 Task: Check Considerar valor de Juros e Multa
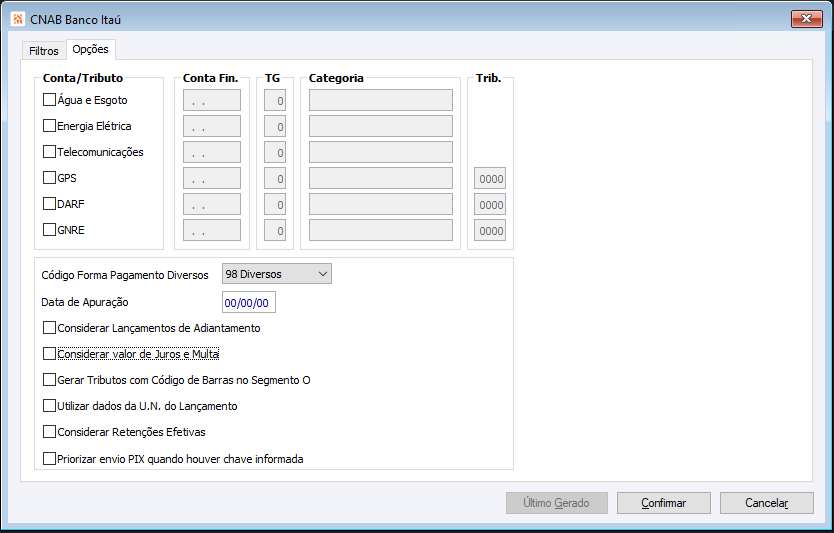[x=49, y=354]
